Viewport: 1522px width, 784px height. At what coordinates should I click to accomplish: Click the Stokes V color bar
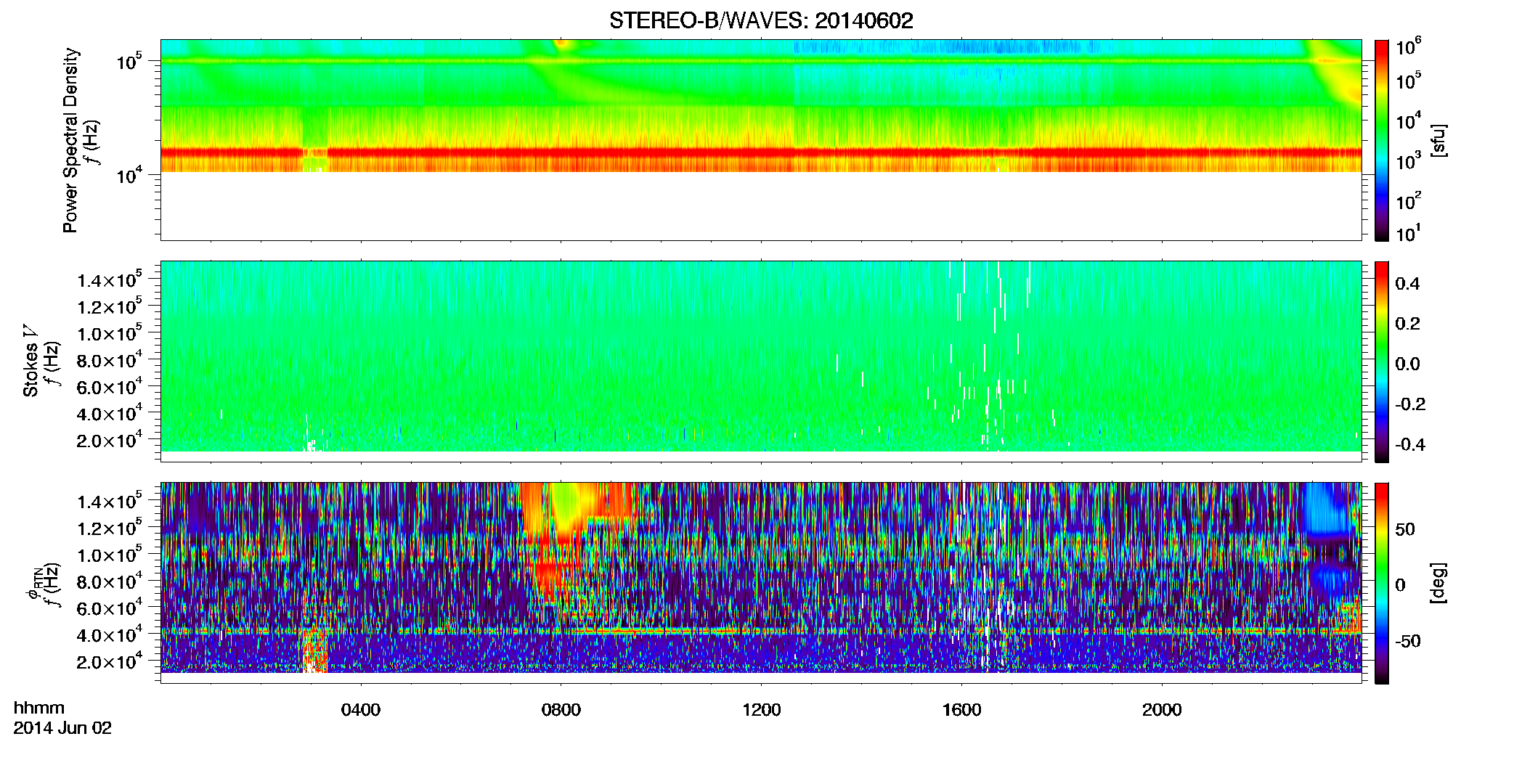coord(1382,362)
